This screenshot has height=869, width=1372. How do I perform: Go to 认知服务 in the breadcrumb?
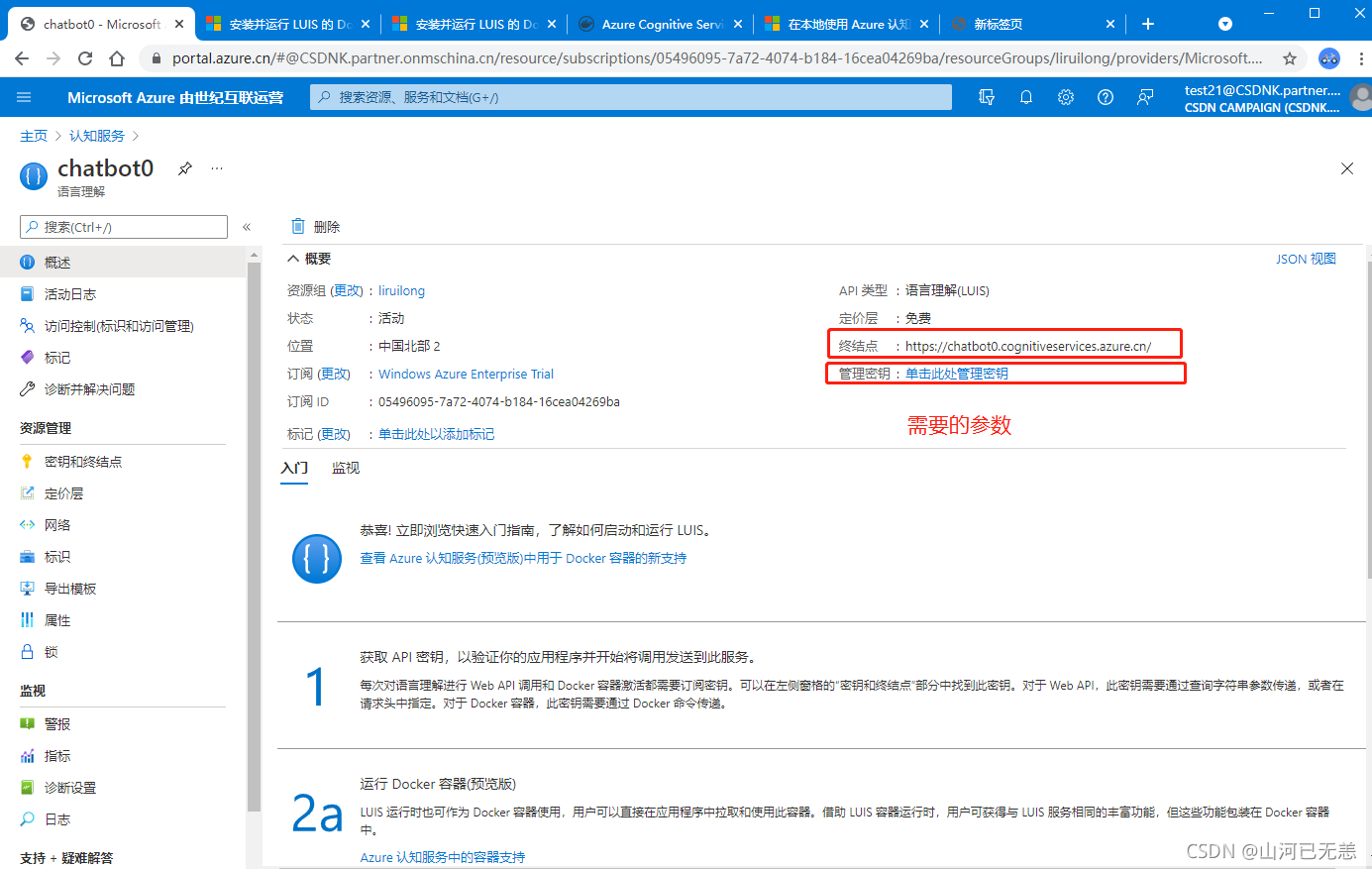(97, 136)
